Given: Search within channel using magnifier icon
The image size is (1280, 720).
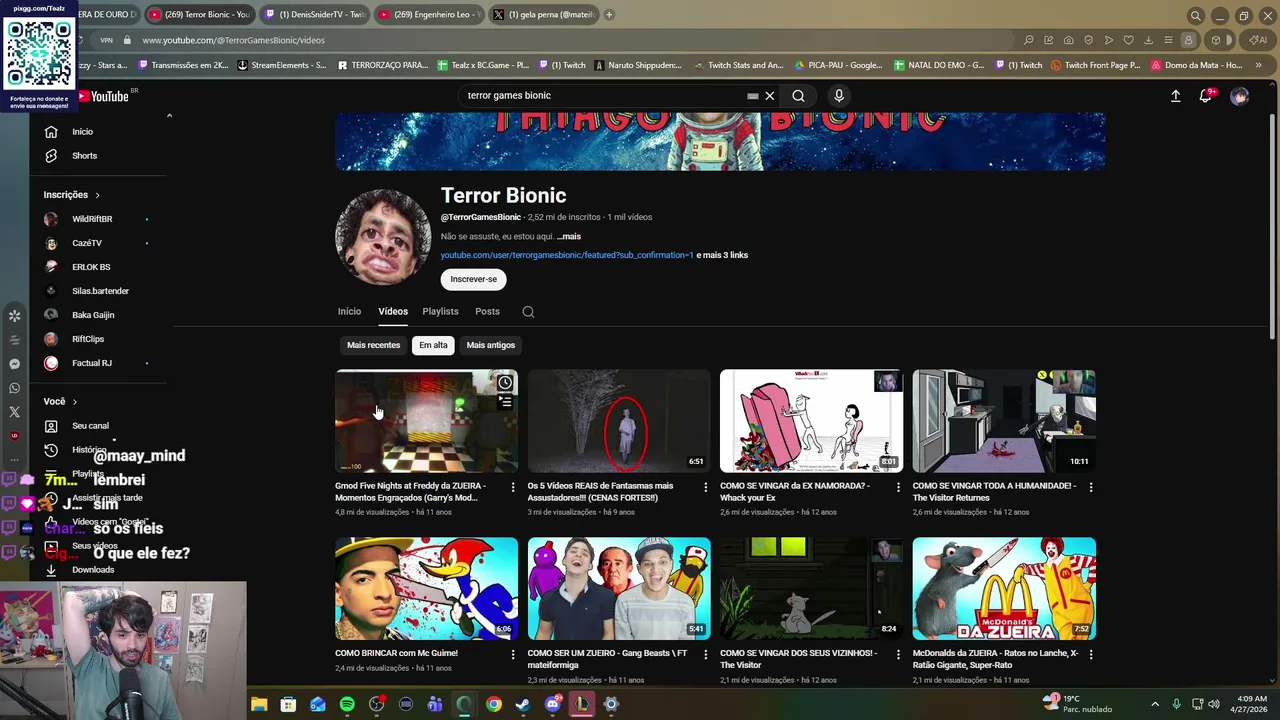Looking at the screenshot, I should pos(528,312).
